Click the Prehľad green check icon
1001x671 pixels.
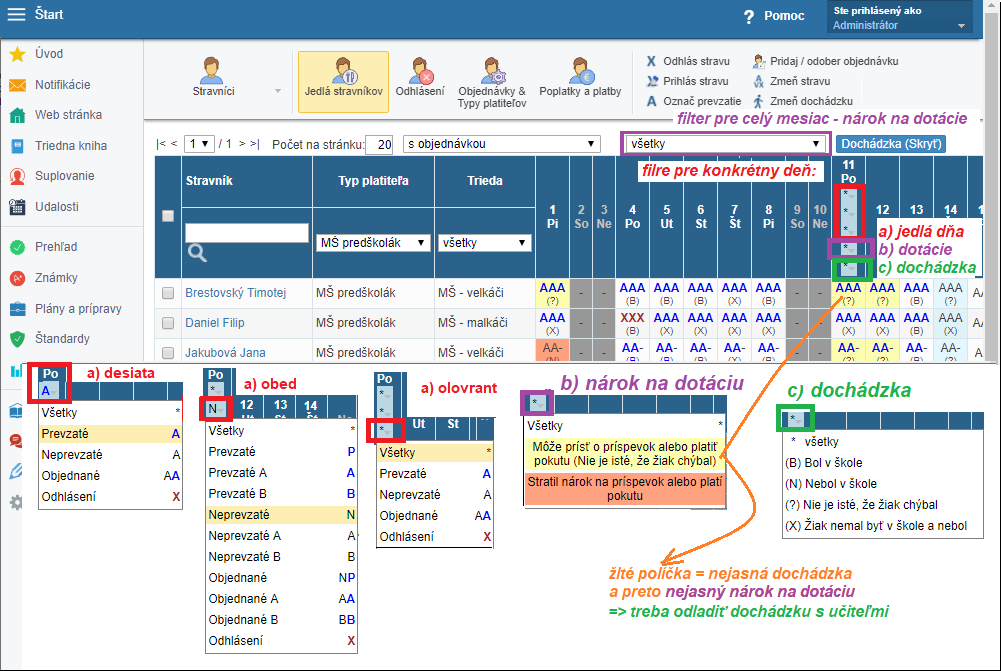(x=17, y=247)
